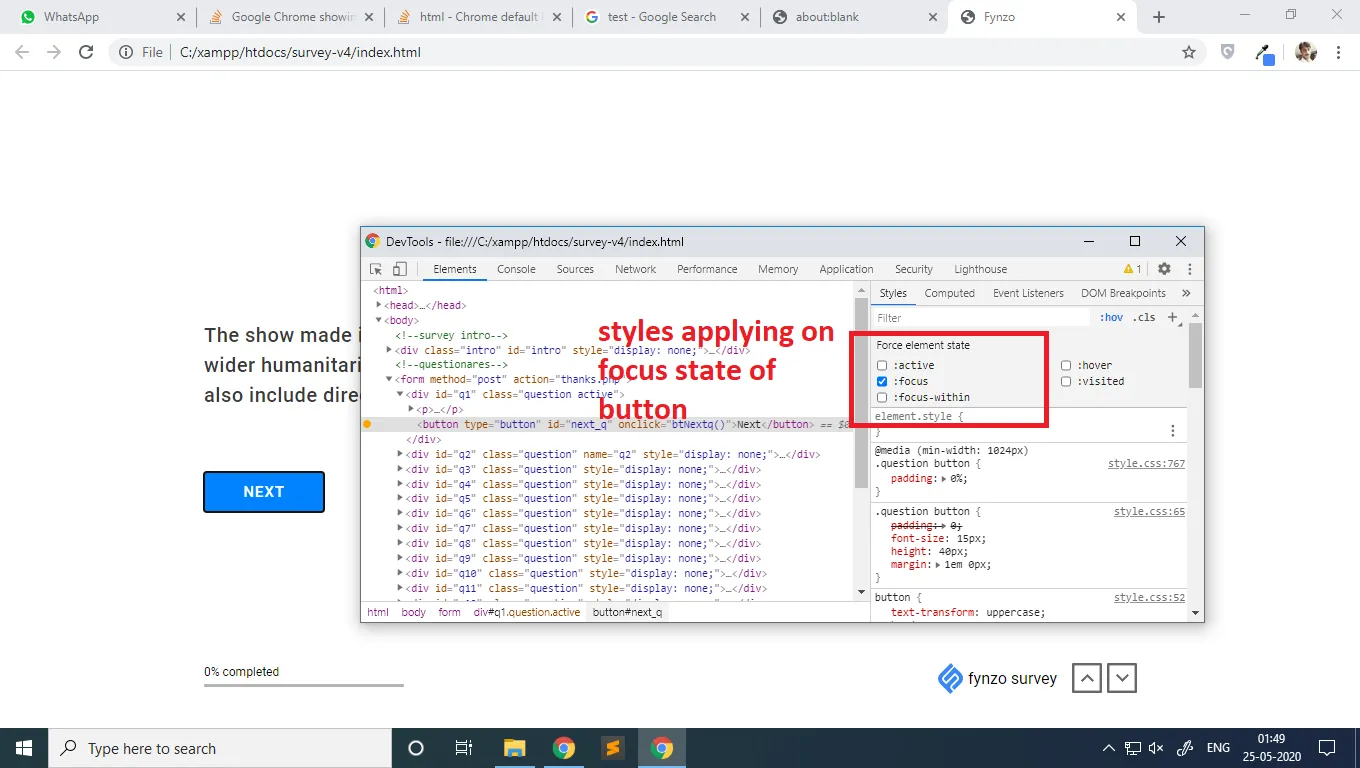Uncheck the :focus forced state checkbox
The height and width of the screenshot is (768, 1360).
tap(882, 382)
